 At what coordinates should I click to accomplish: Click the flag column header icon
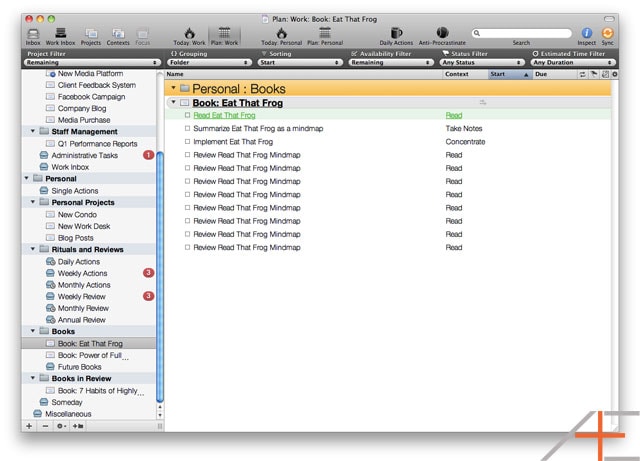[x=594, y=74]
